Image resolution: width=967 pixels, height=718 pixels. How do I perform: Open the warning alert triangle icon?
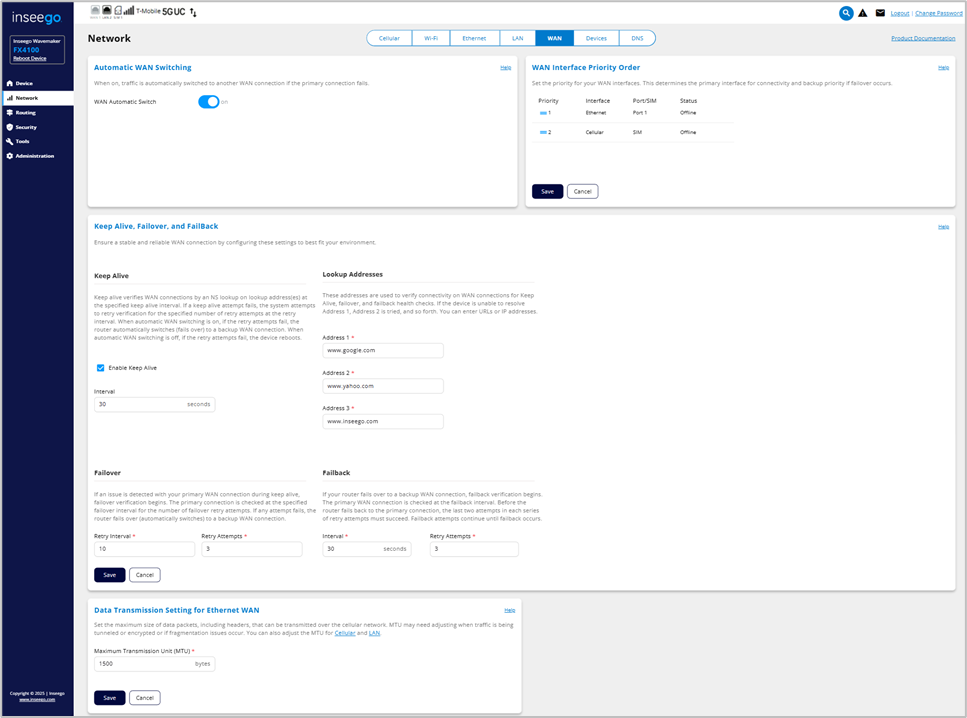[863, 13]
